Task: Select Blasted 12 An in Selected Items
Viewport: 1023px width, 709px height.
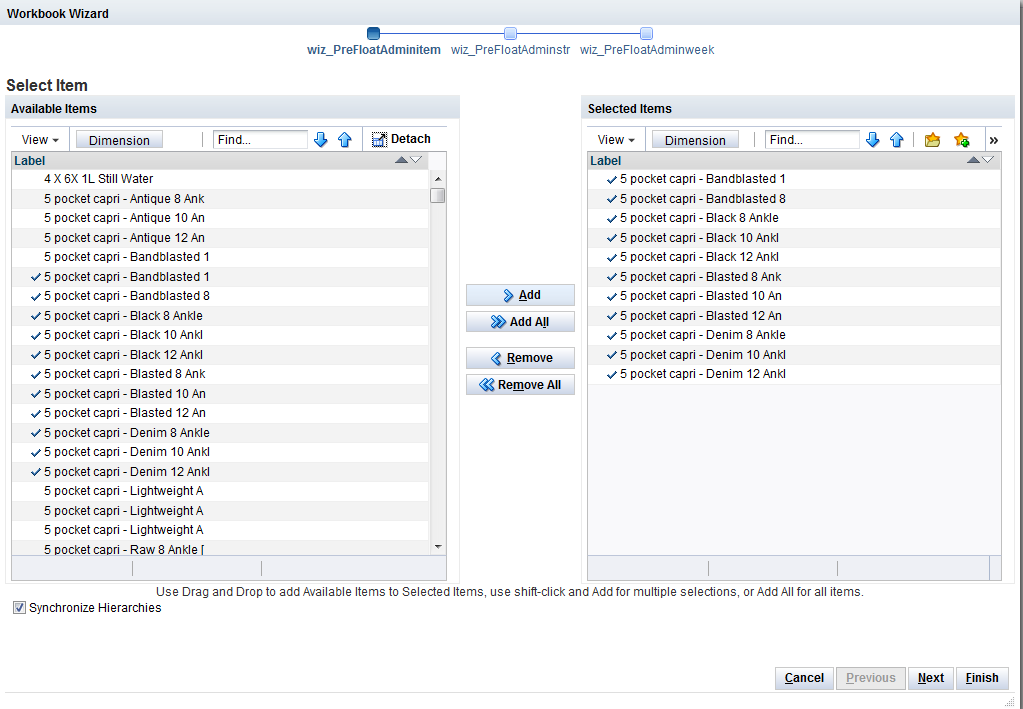Action: [x=794, y=316]
